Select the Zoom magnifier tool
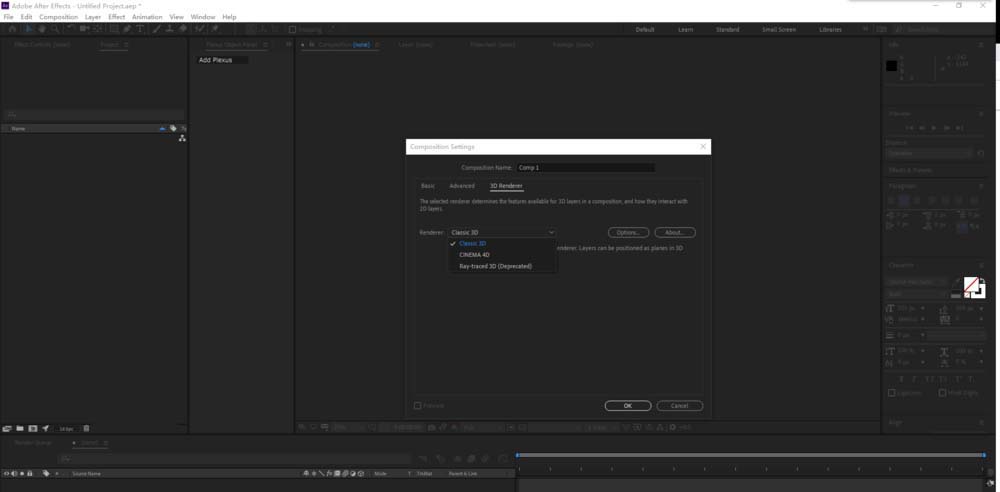This screenshot has width=1000, height=492. 55,29
